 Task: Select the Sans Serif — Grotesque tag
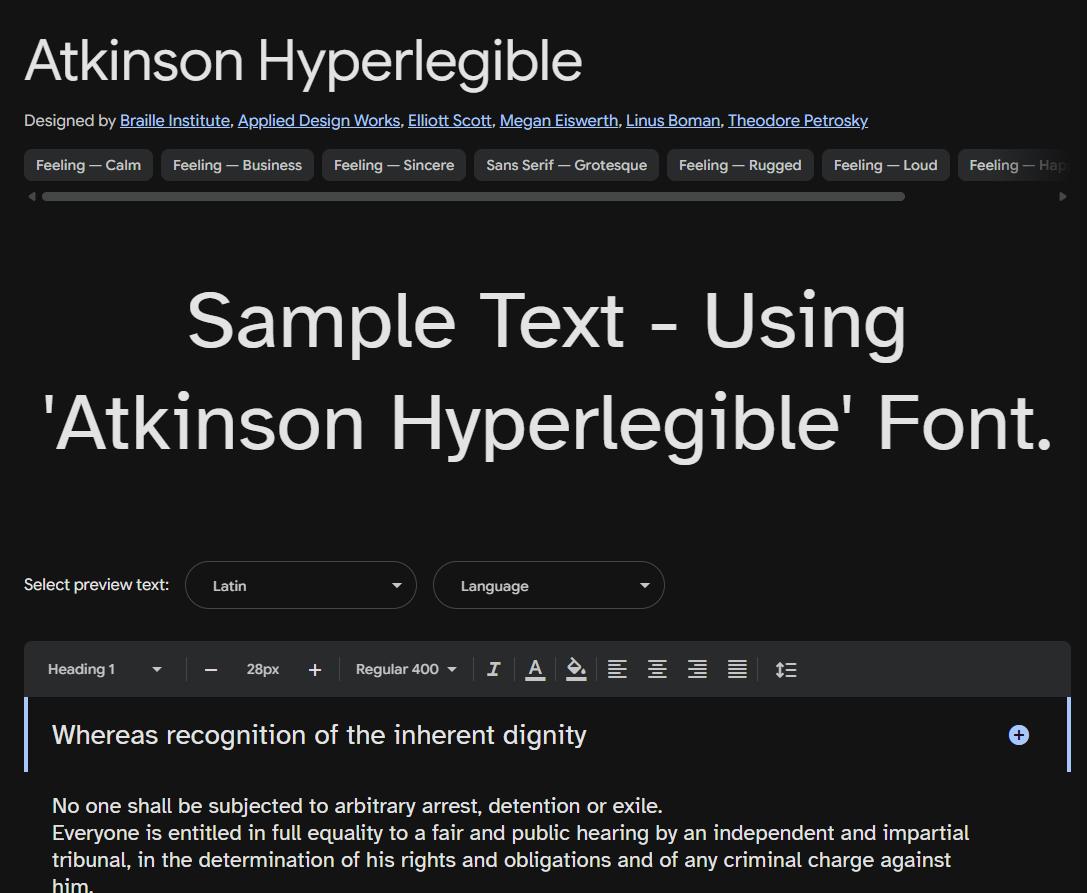click(566, 165)
